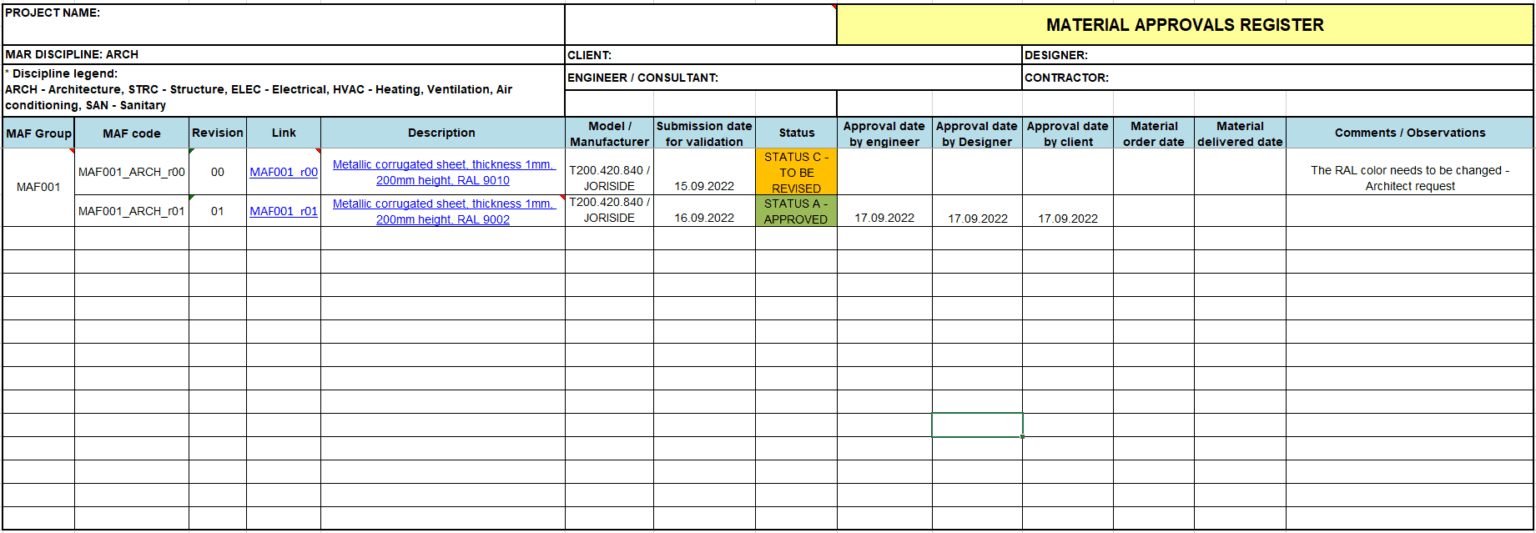Select the merged MAF001 group cell

pyautogui.click(x=38, y=187)
